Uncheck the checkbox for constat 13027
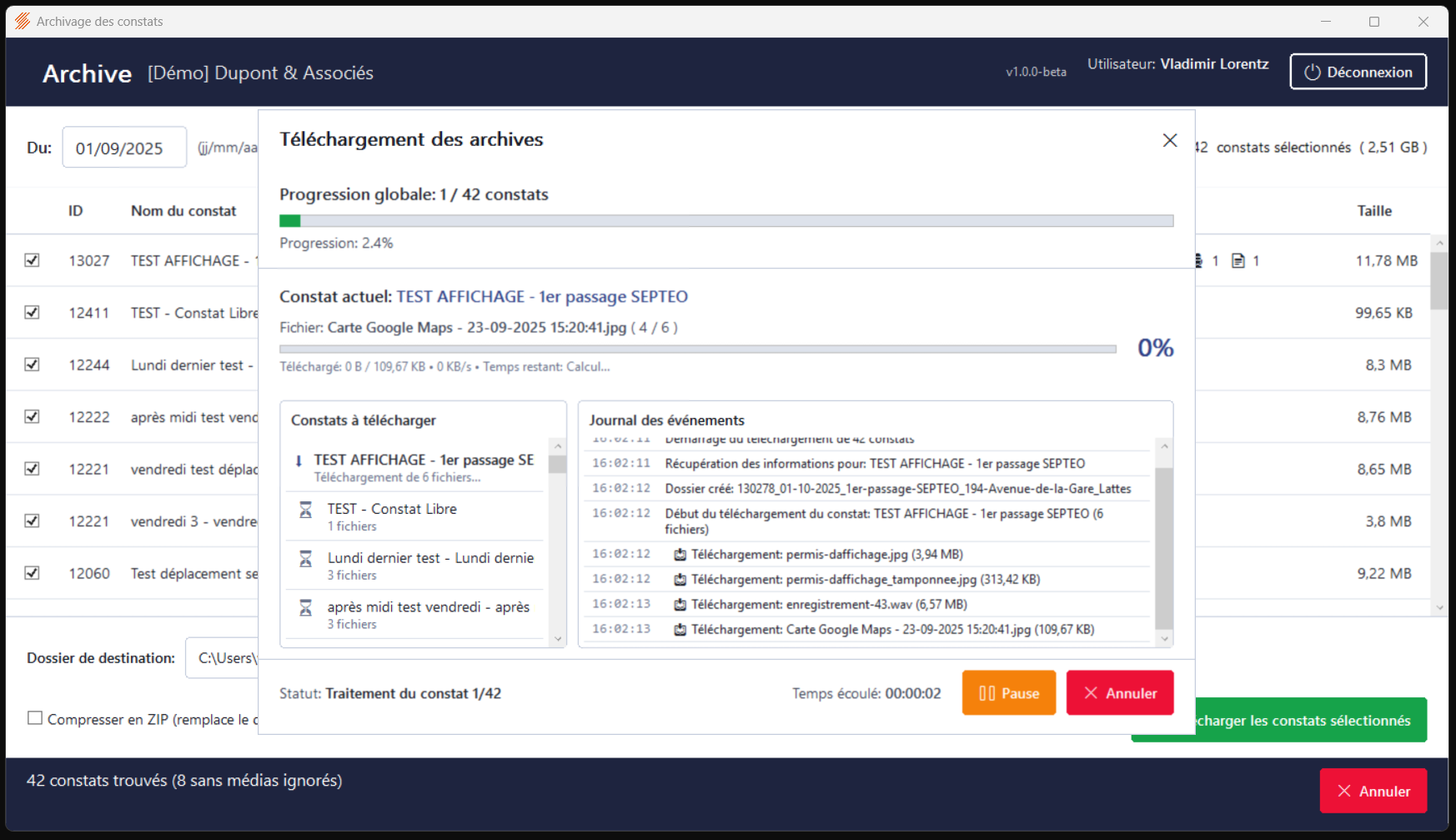Screen dimensions: 1456x840 point(33,260)
